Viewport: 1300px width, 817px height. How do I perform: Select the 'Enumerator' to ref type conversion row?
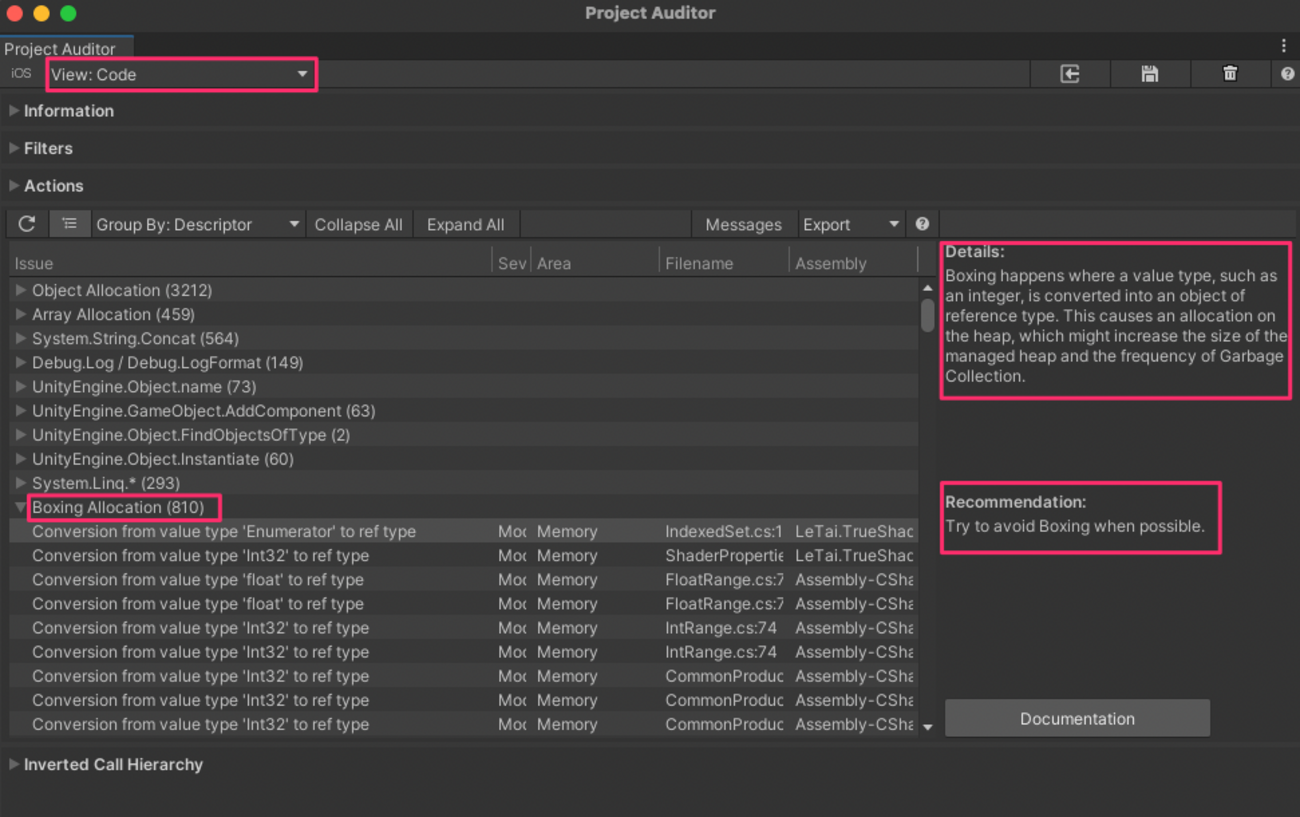coord(224,532)
